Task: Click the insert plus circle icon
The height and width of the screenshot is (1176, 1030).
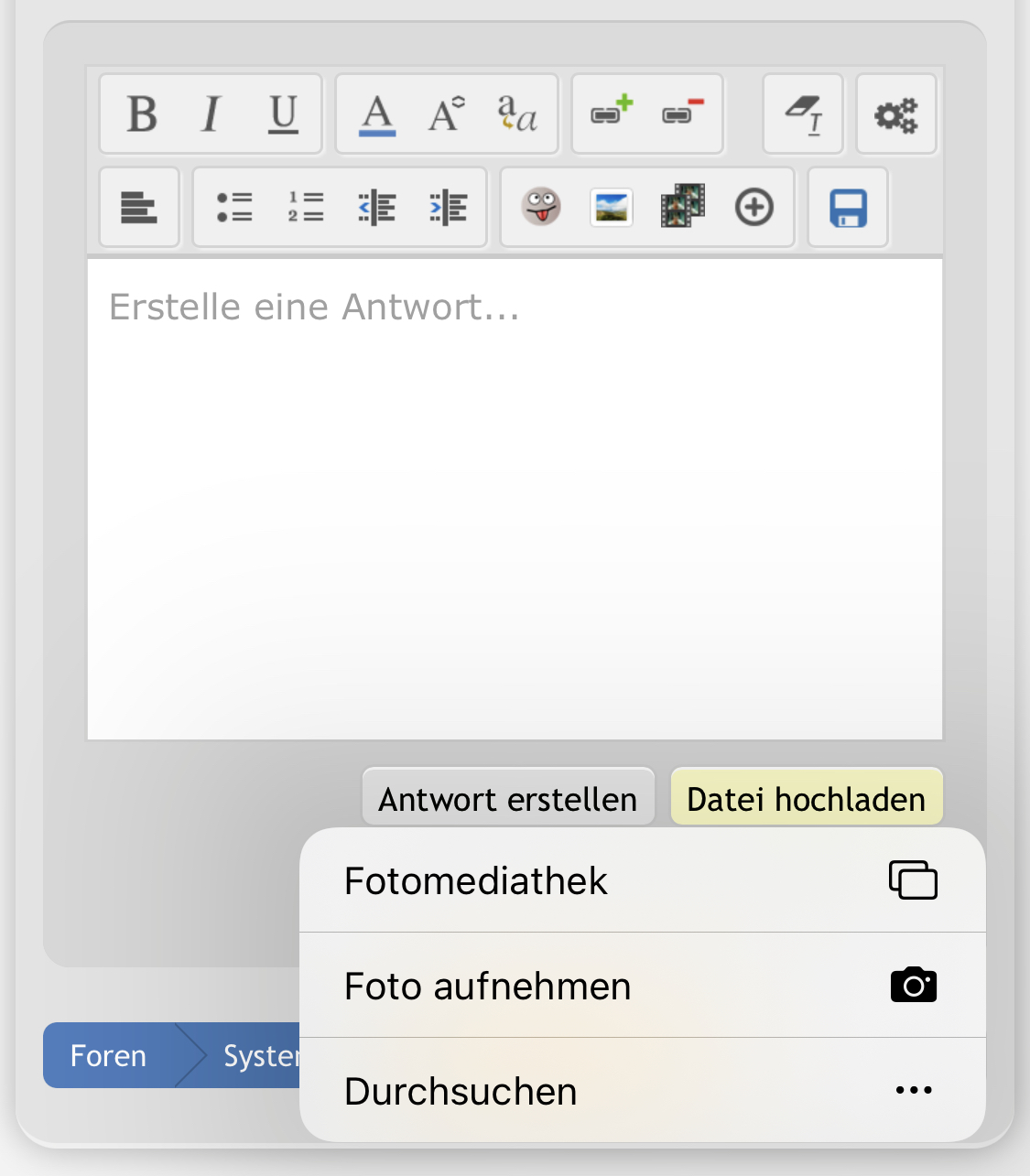Action: [754, 208]
